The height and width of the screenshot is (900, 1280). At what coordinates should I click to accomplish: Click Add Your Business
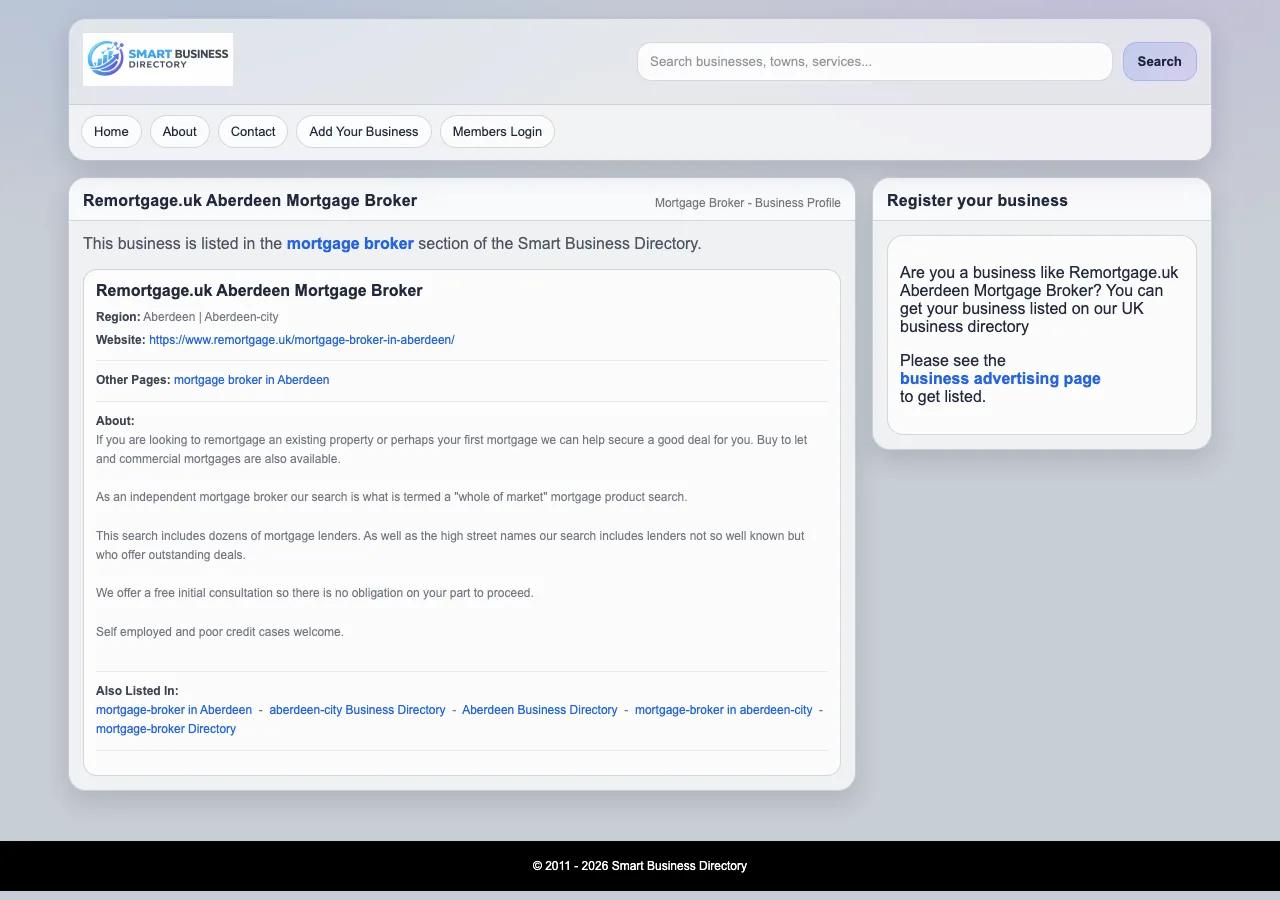363,131
